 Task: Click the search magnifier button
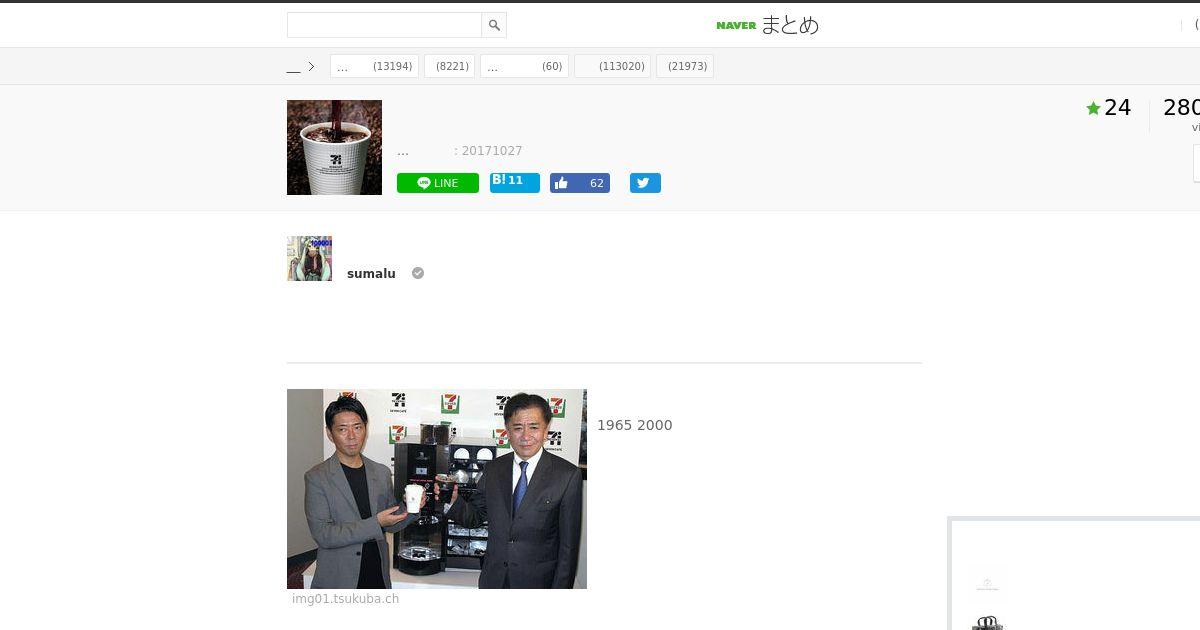tap(494, 25)
